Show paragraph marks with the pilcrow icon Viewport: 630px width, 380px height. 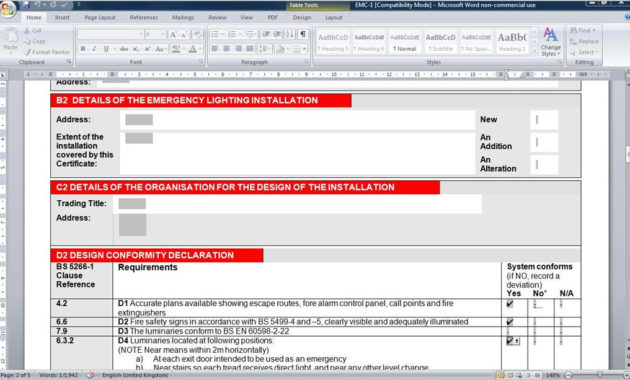(303, 34)
